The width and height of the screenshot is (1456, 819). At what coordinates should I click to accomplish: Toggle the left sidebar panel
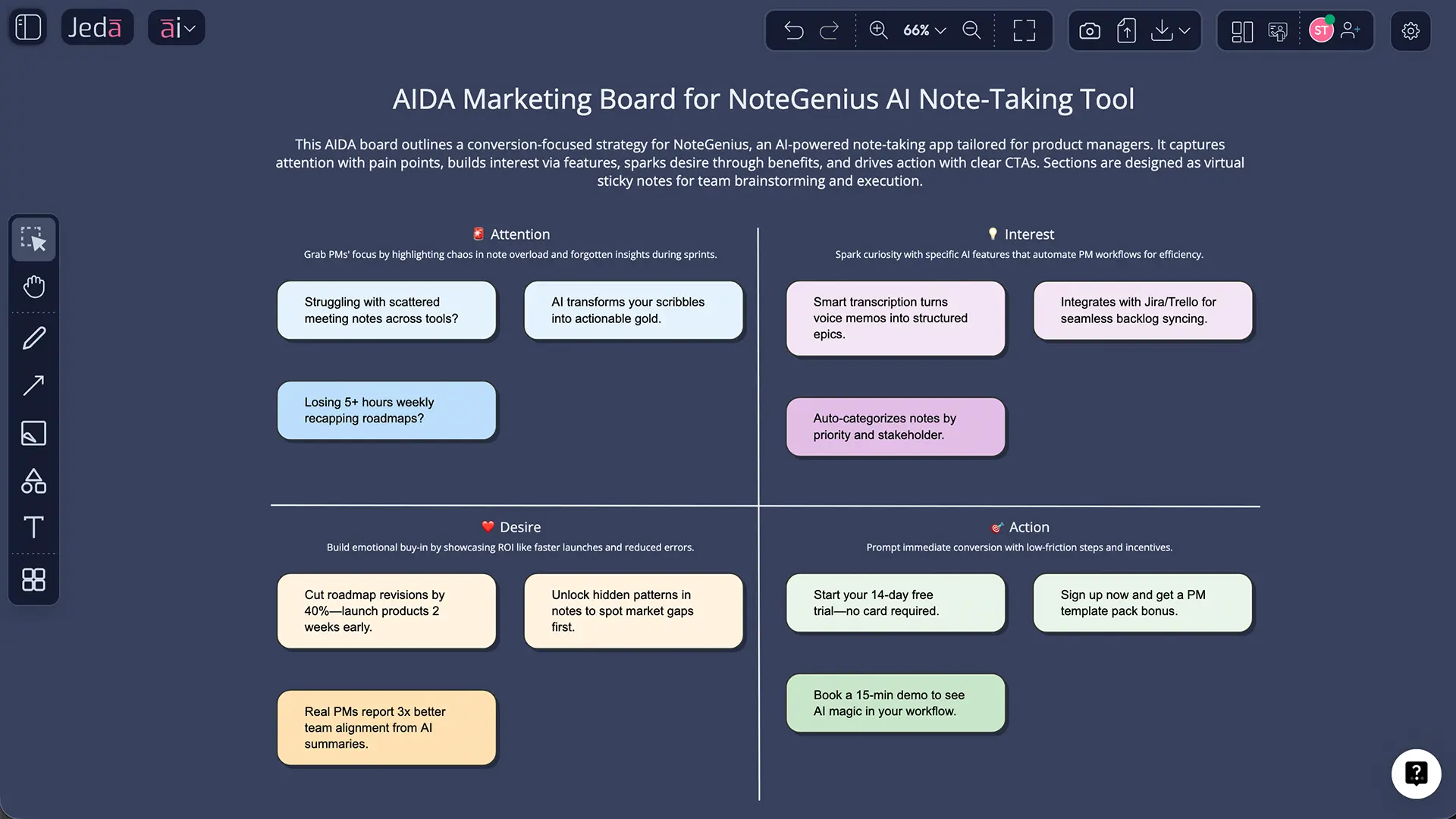coord(27,27)
